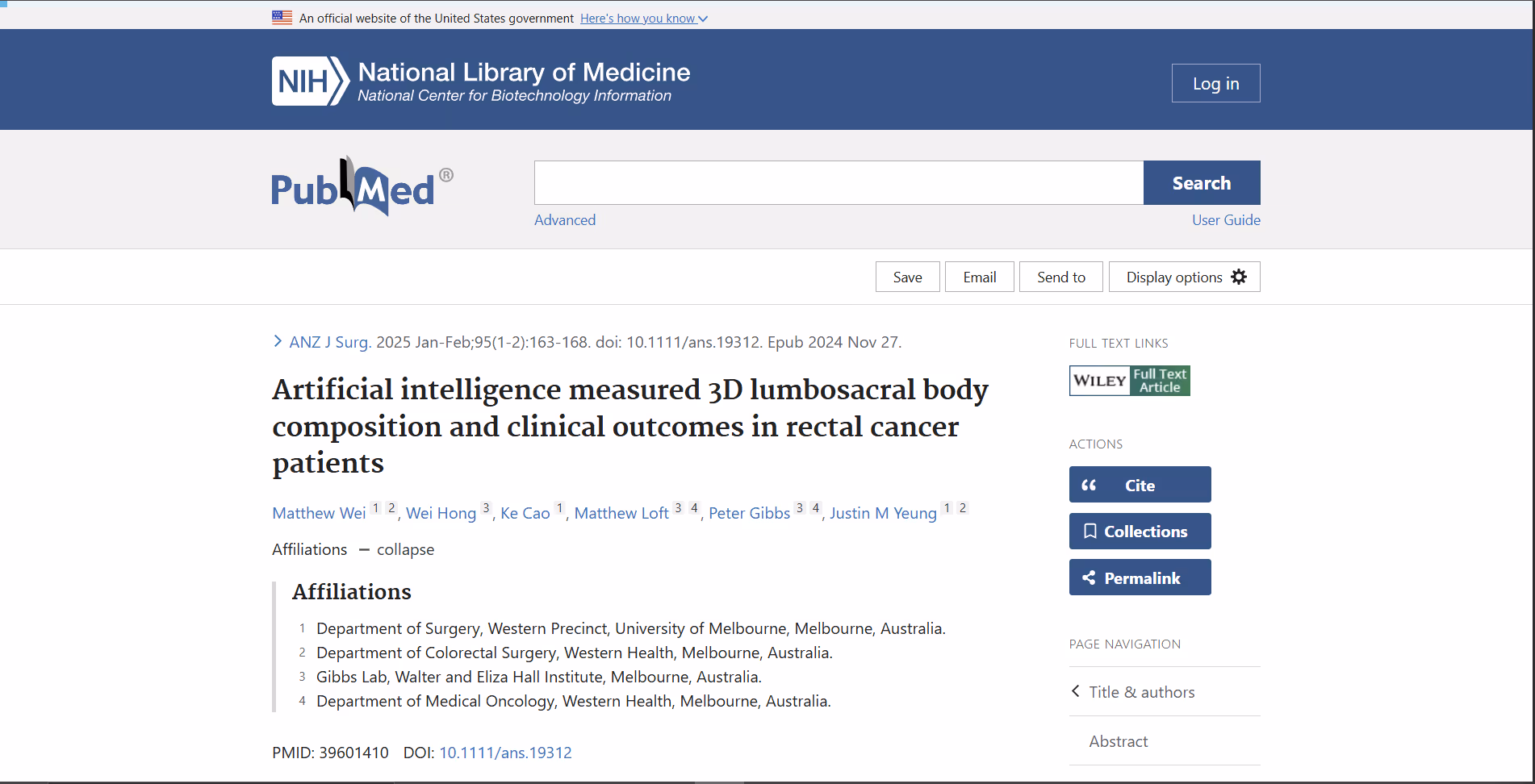This screenshot has height=784, width=1535.
Task: Click the Email button
Action: tap(979, 277)
